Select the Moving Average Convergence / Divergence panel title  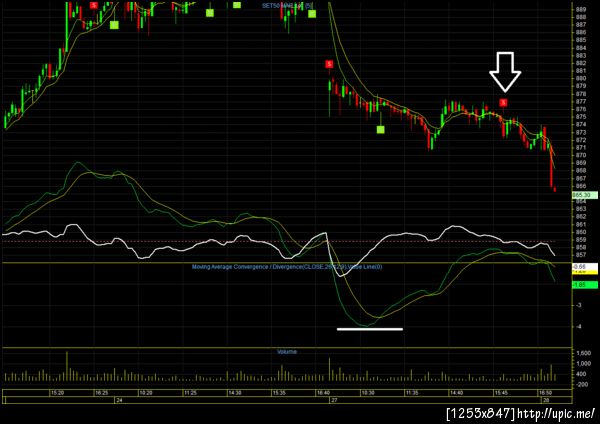[x=287, y=266]
